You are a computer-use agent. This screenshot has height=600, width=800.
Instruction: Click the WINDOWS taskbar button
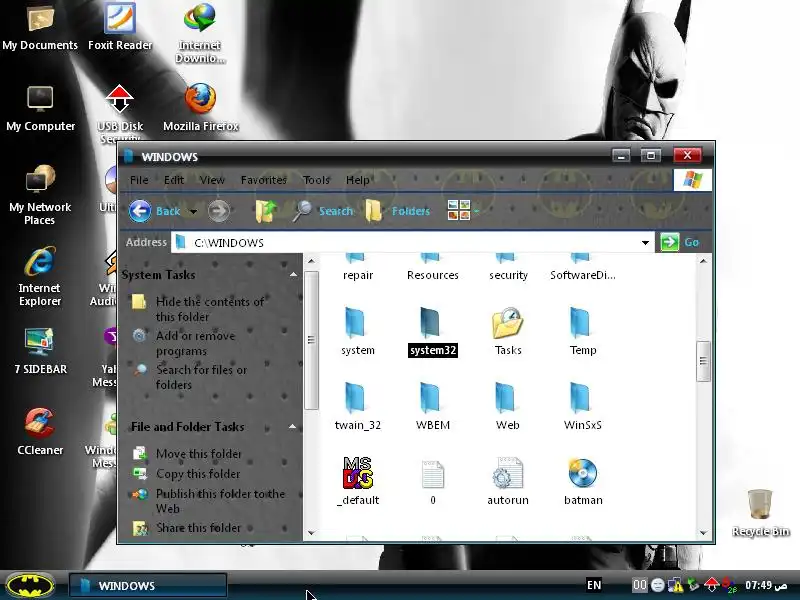click(x=148, y=585)
